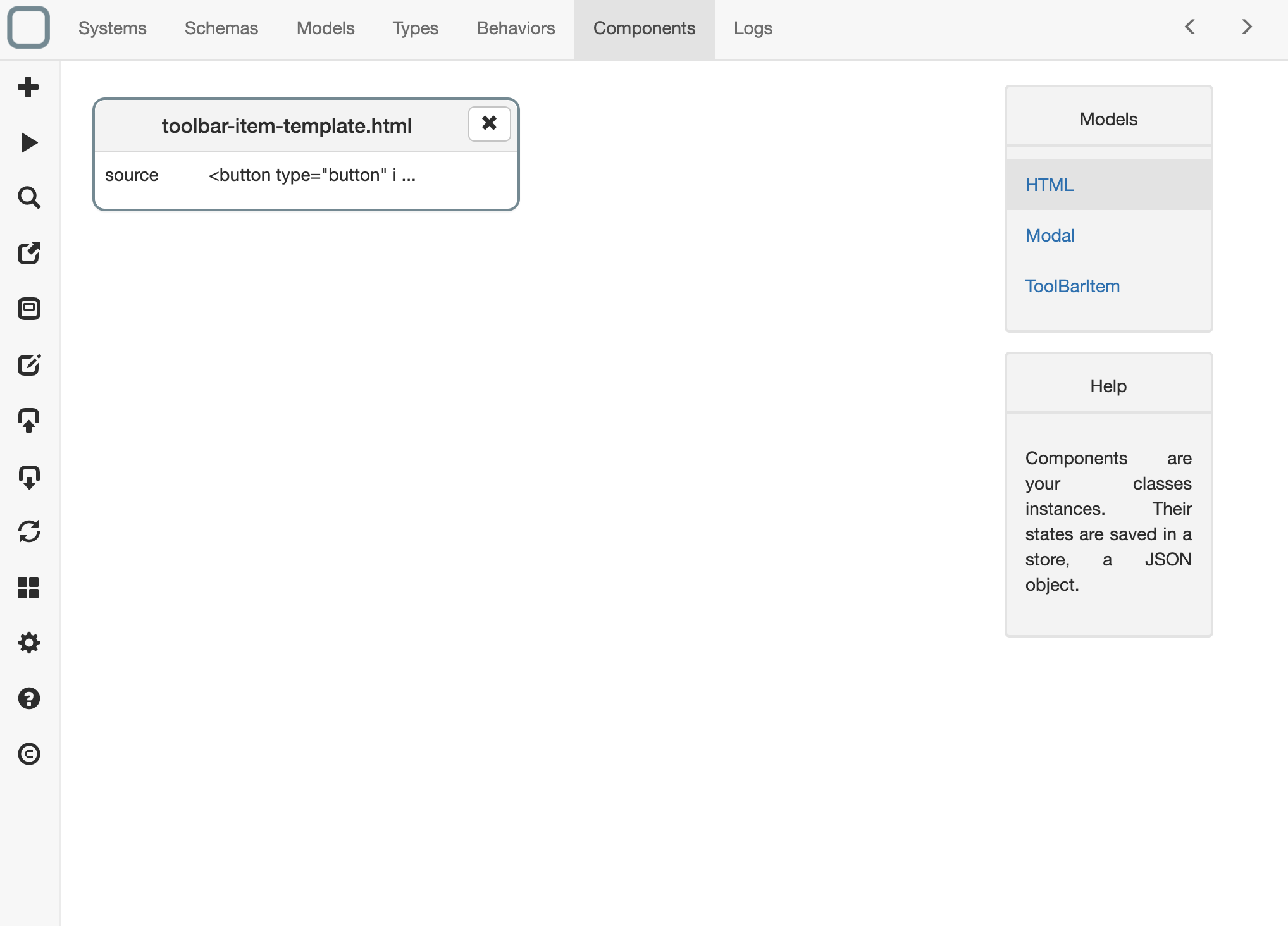Delete toolbar-item-template.html component with X button
Image resolution: width=1288 pixels, height=926 pixels.
489,123
